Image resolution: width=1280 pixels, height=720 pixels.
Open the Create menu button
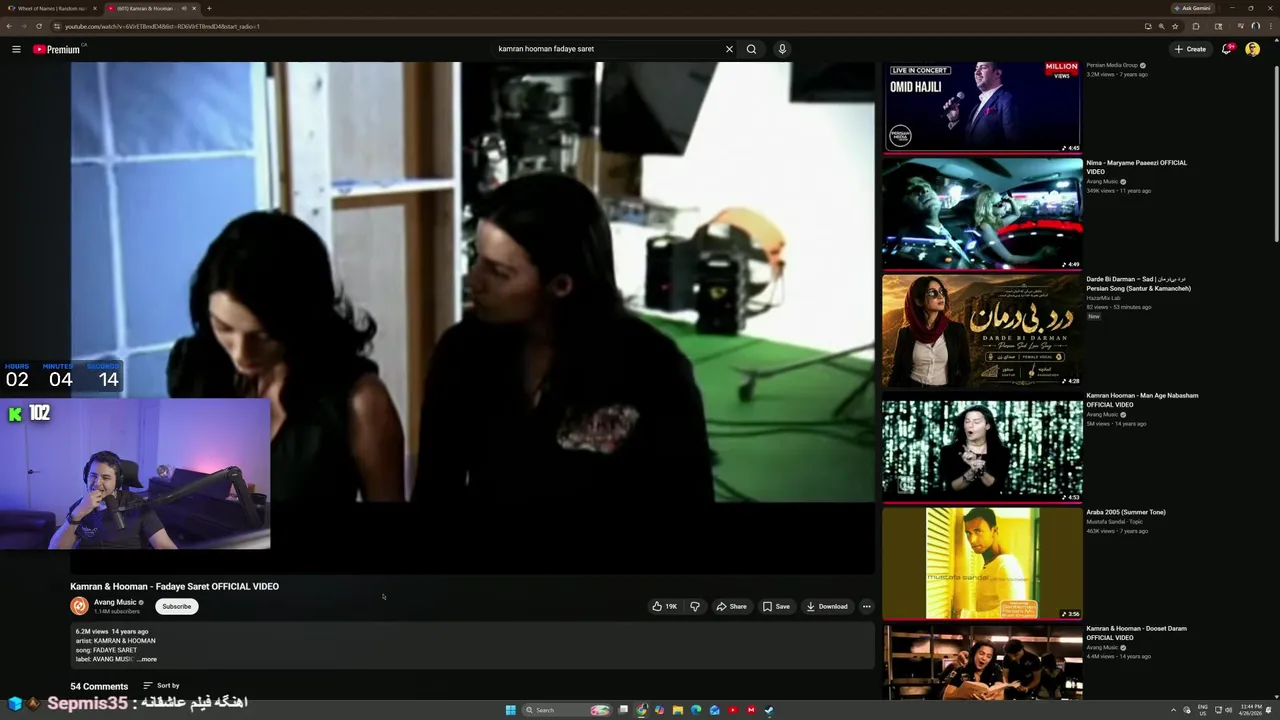pos(1190,49)
